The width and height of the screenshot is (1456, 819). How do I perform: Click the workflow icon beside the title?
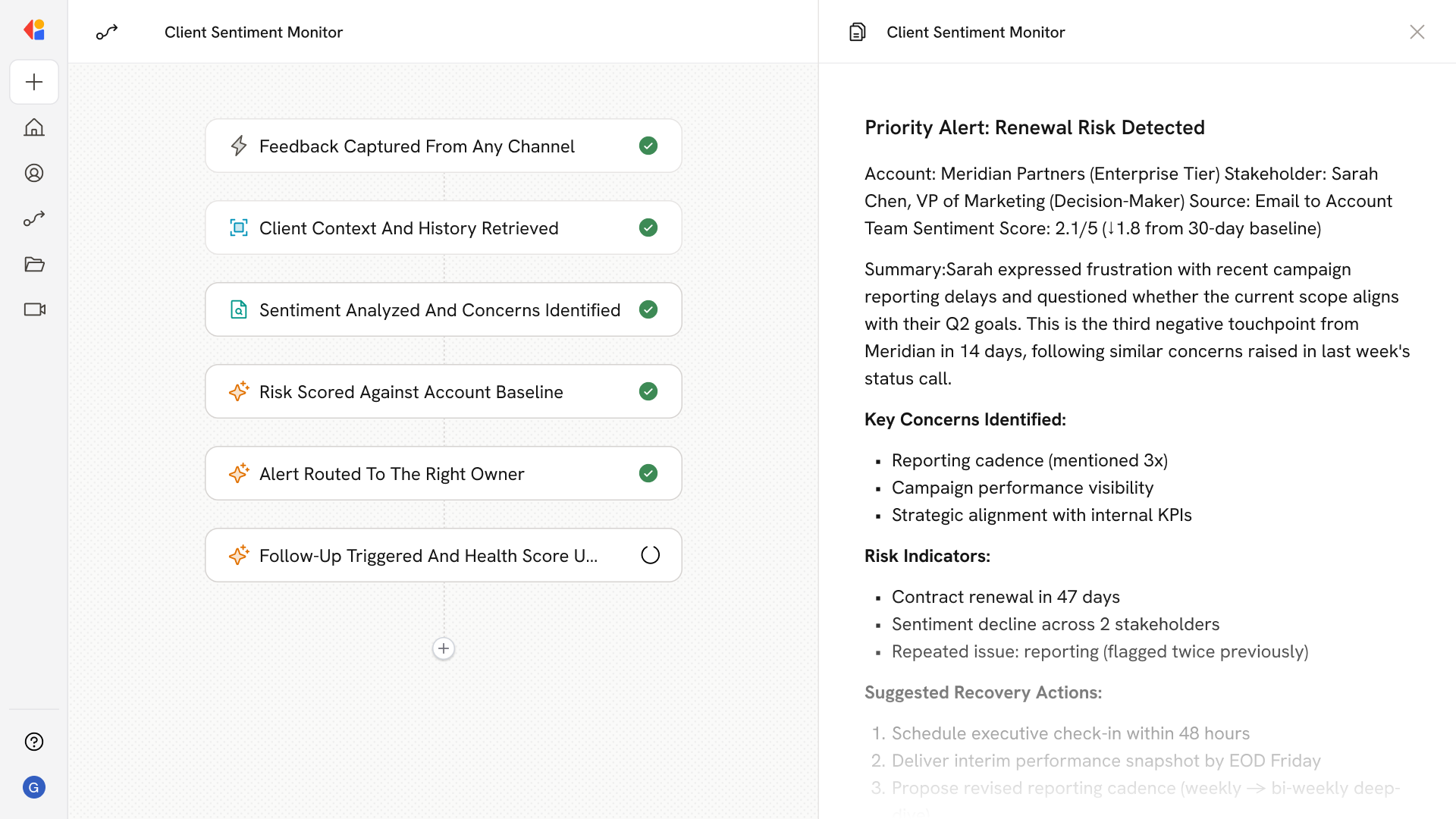pos(107,32)
